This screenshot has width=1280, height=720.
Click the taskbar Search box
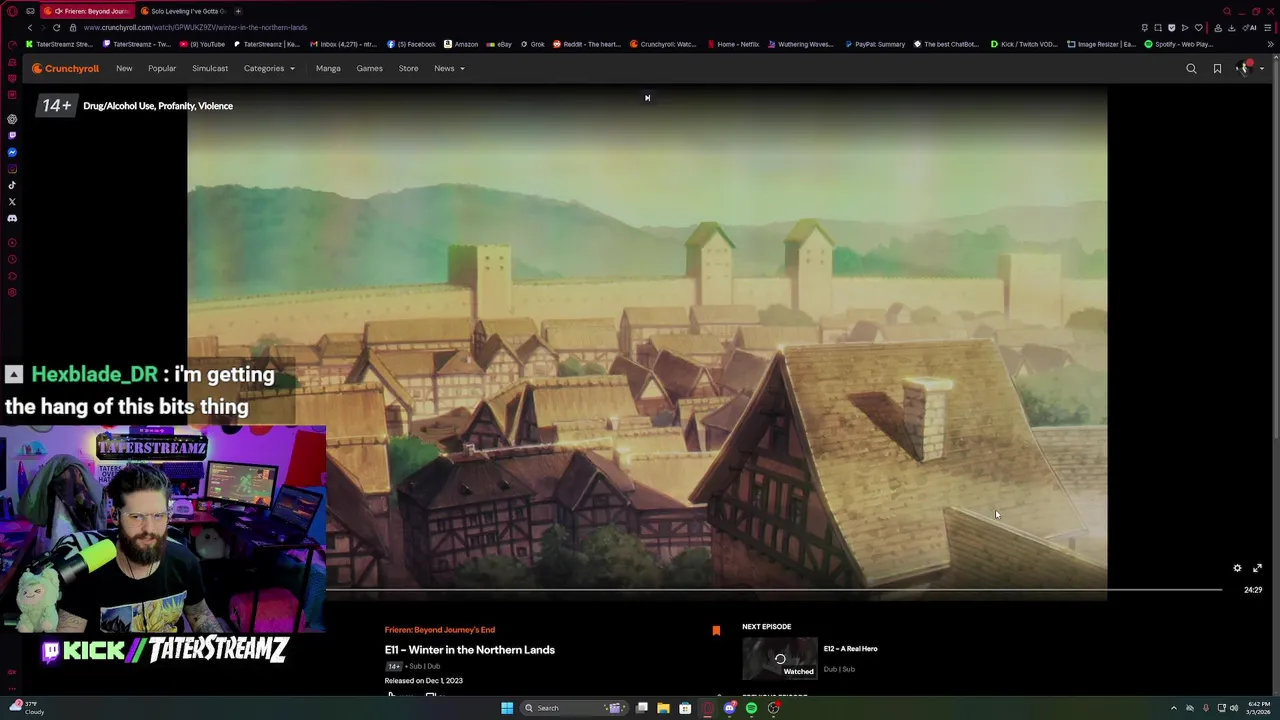pos(573,708)
